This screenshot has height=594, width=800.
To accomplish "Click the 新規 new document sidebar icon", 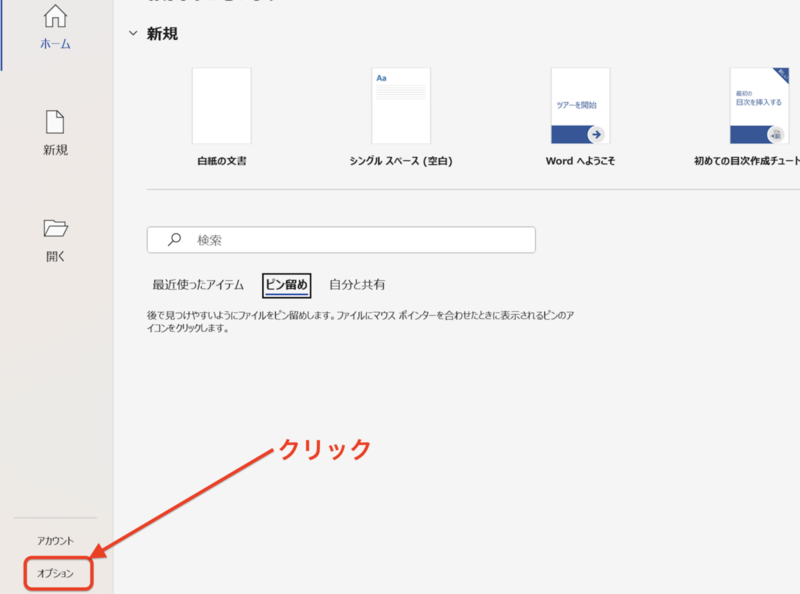I will click(x=55, y=122).
